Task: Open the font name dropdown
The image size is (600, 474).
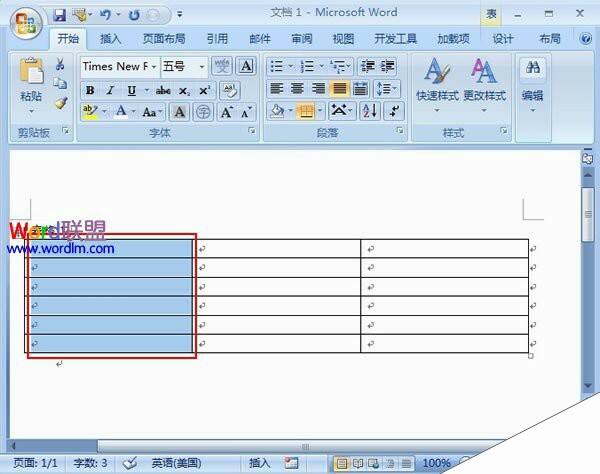Action: click(x=154, y=67)
